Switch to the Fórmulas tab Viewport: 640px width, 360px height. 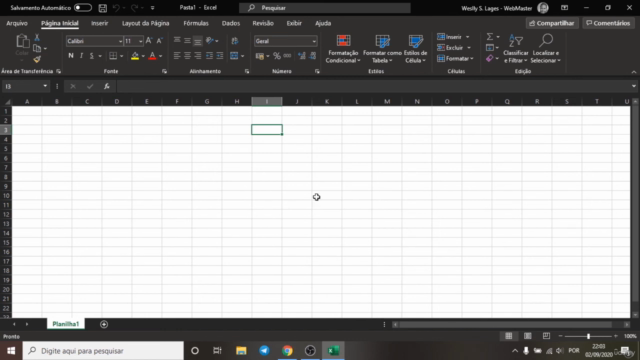point(196,23)
